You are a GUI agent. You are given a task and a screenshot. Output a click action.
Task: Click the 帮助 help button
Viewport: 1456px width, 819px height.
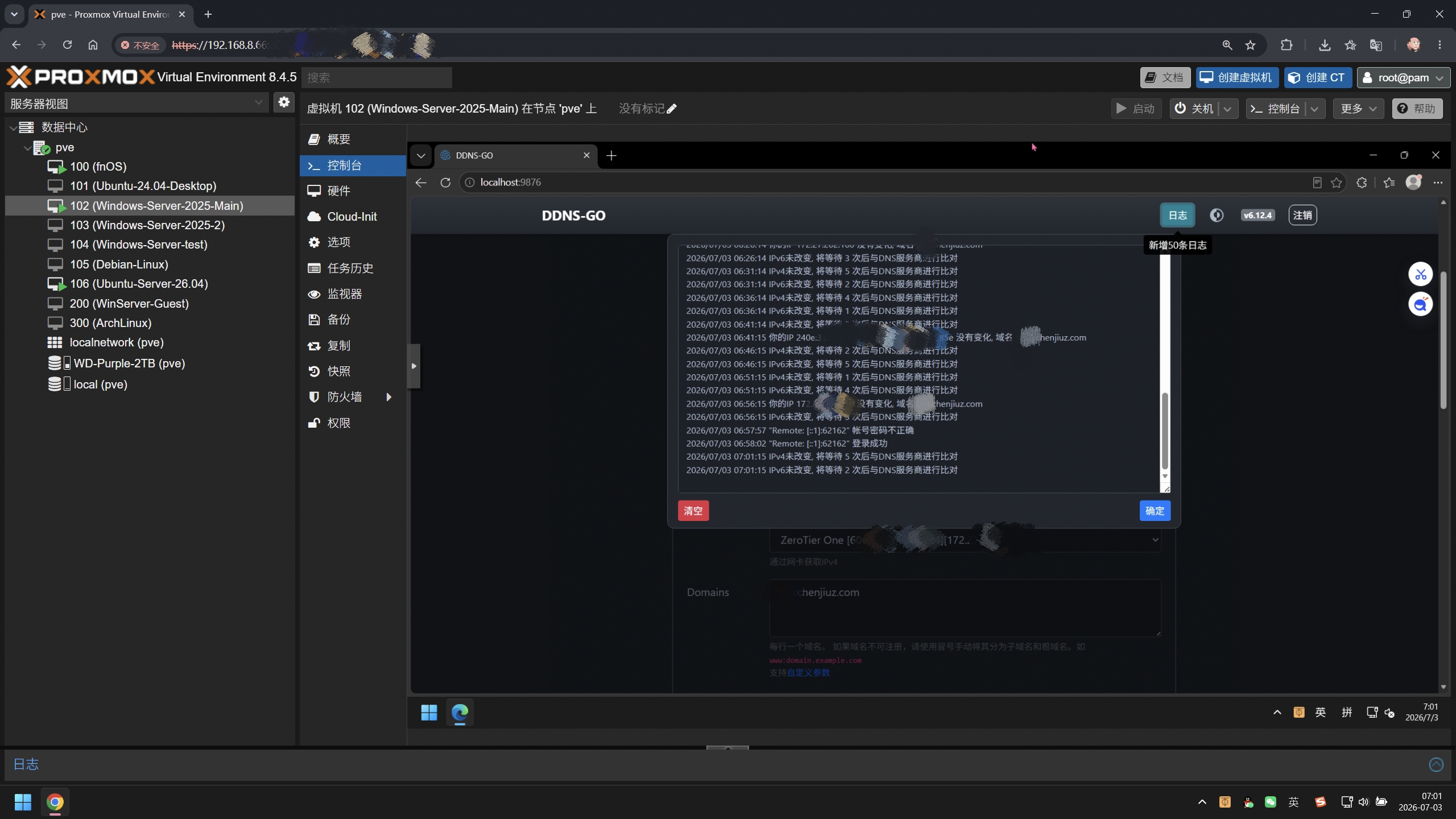pyautogui.click(x=1417, y=109)
